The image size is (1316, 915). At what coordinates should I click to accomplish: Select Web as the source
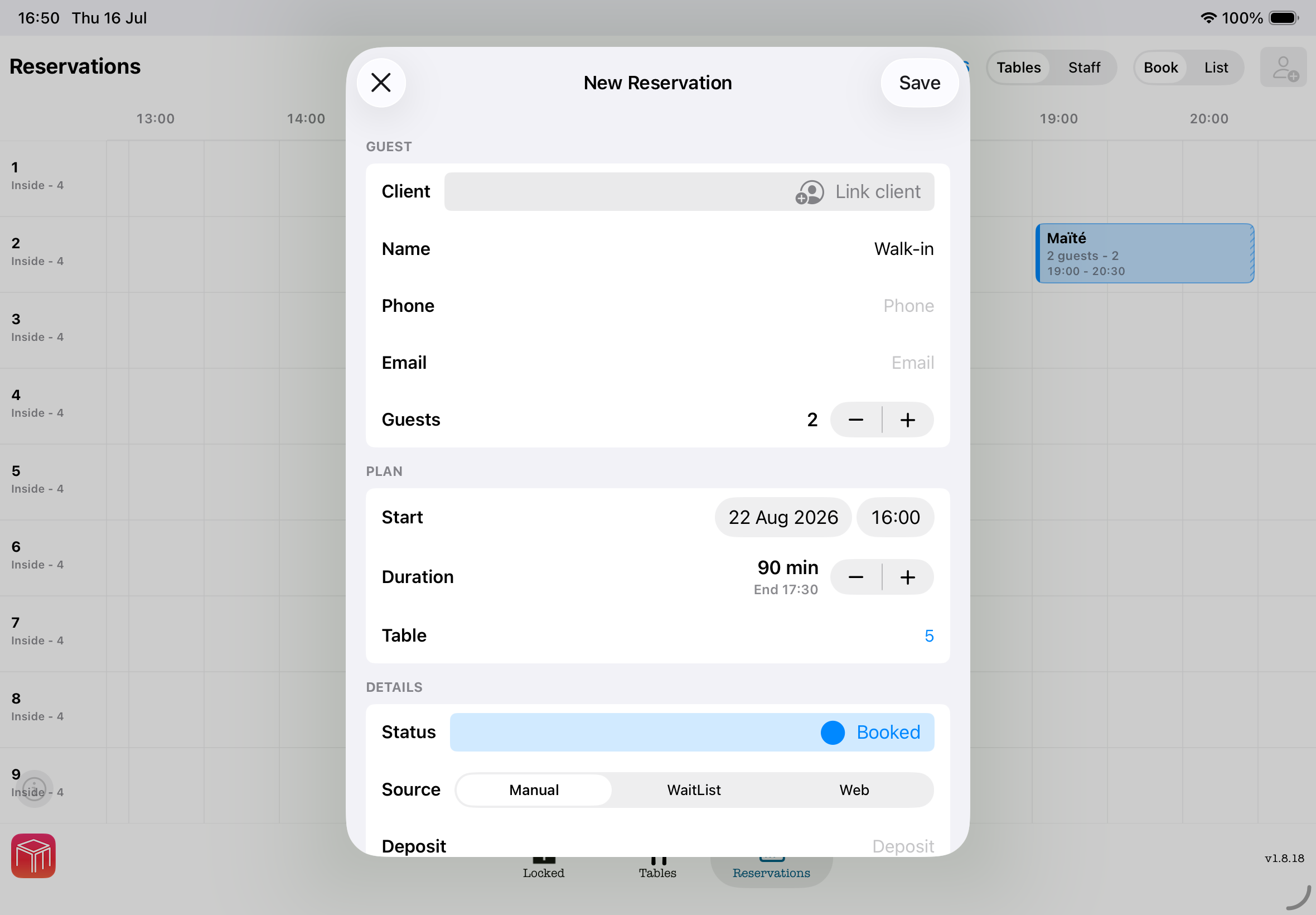click(854, 790)
